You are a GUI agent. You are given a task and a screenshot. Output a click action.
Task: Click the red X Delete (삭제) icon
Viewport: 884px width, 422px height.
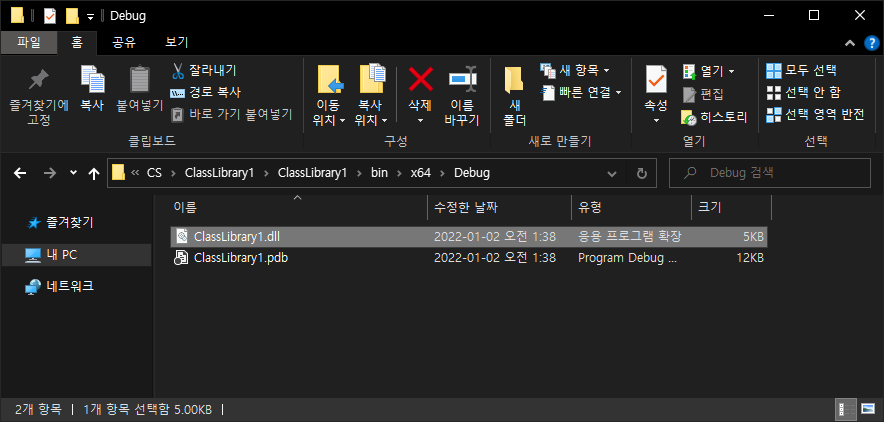tap(421, 79)
